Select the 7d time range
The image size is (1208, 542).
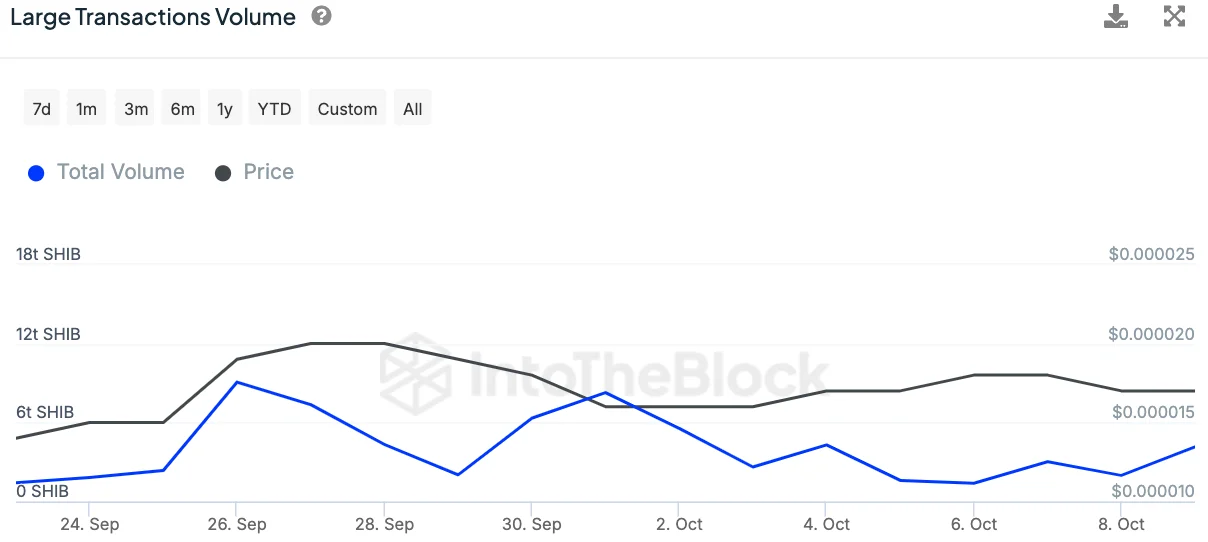(x=41, y=109)
